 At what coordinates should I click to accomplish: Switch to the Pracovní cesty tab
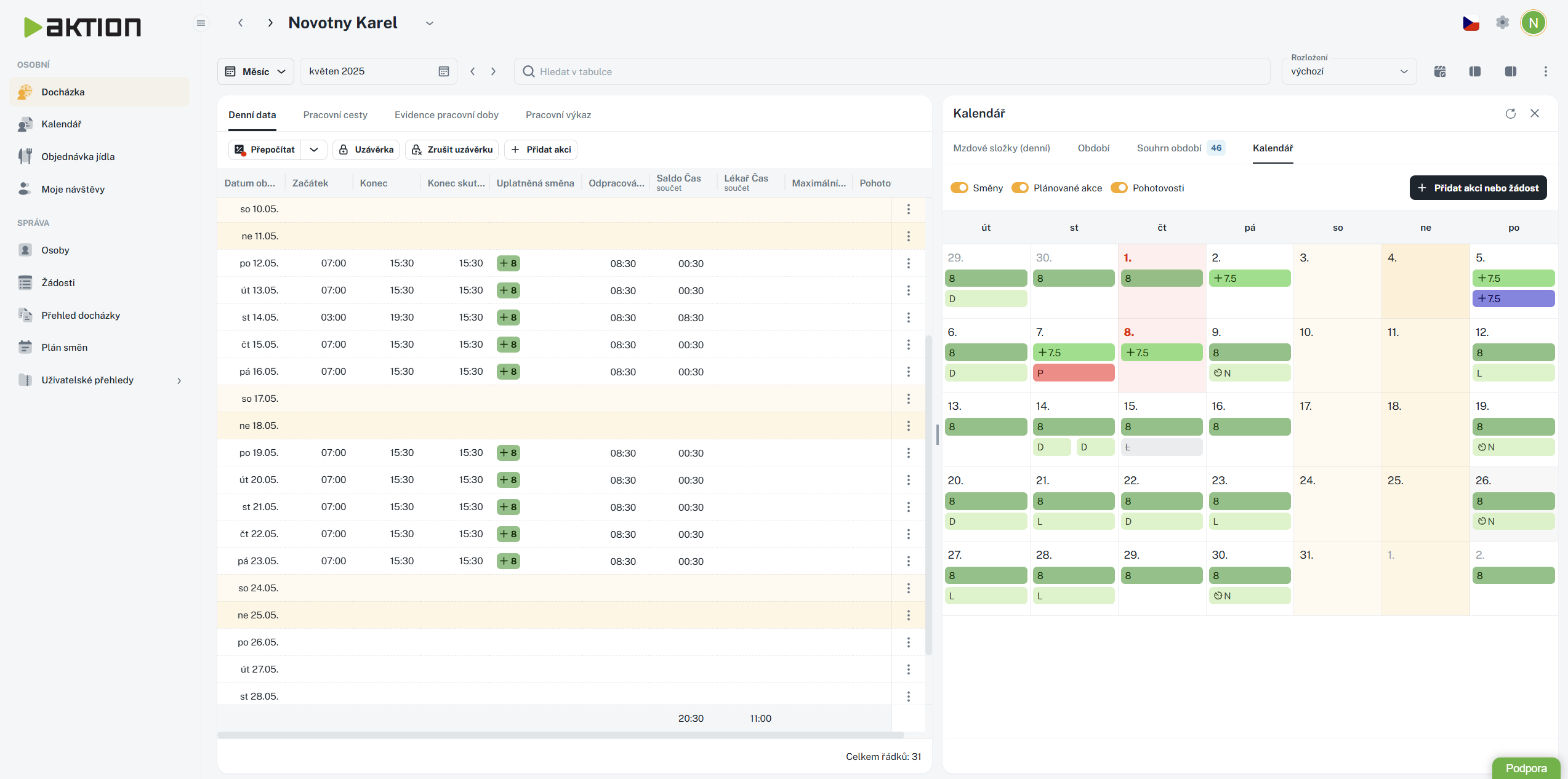(335, 115)
